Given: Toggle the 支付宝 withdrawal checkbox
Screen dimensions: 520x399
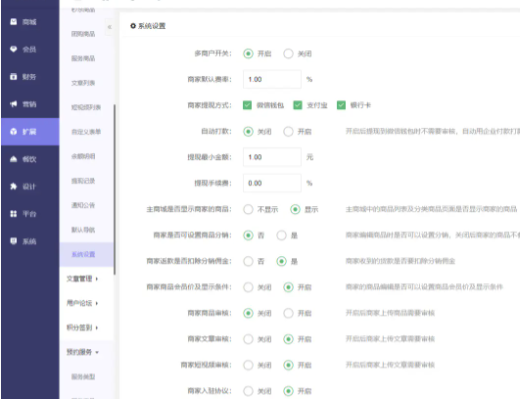Looking at the screenshot, I should click(297, 105).
